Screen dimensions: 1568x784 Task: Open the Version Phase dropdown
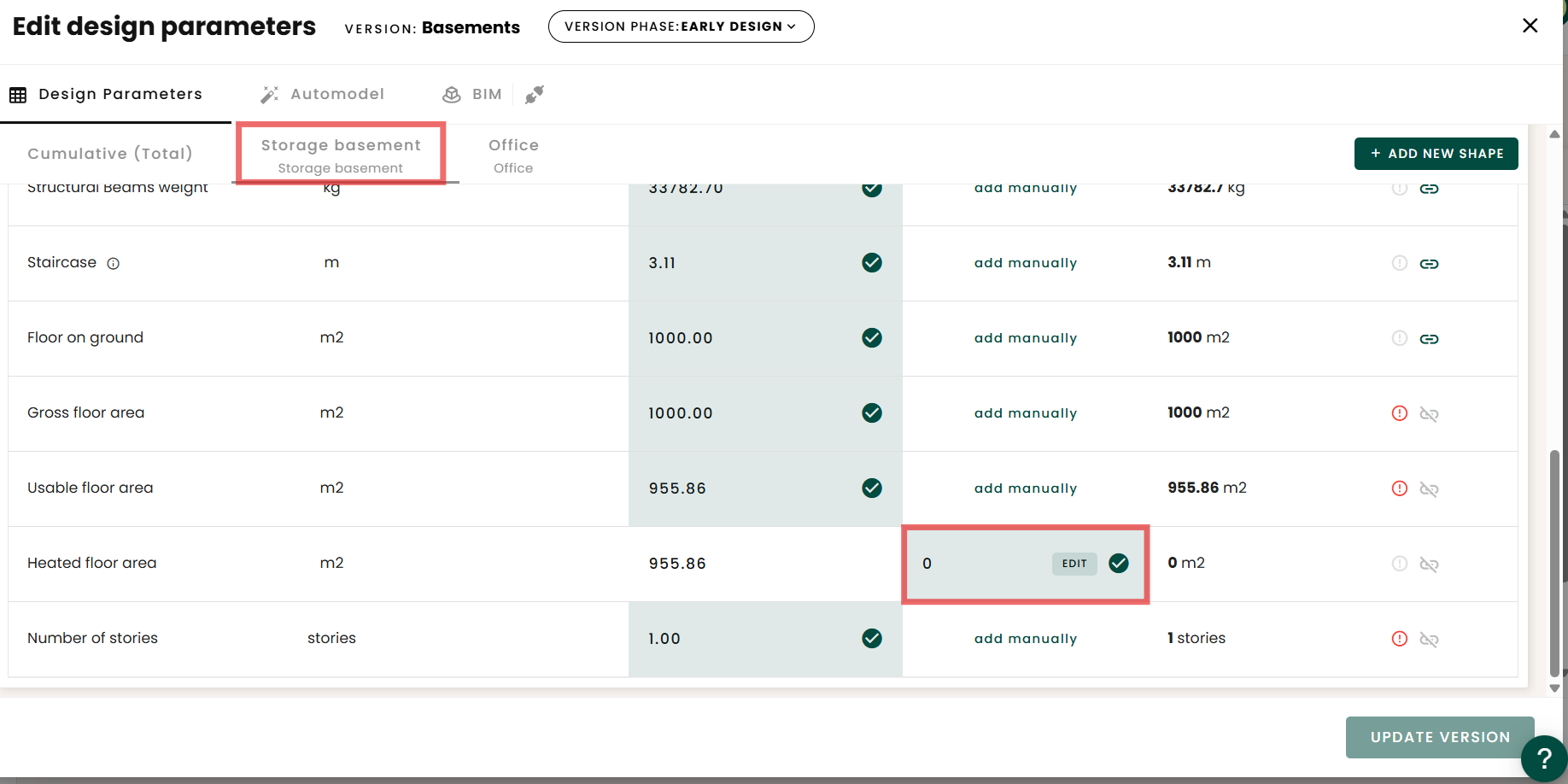(681, 26)
